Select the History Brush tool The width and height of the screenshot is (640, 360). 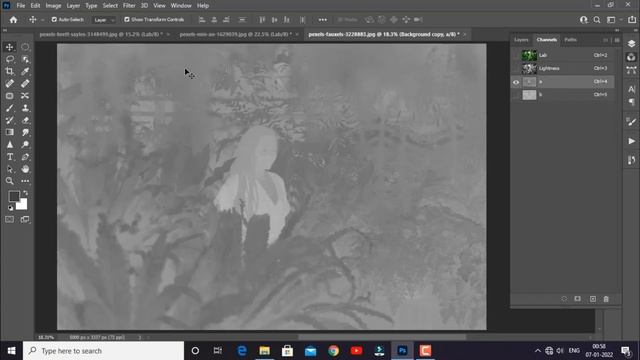click(10, 120)
